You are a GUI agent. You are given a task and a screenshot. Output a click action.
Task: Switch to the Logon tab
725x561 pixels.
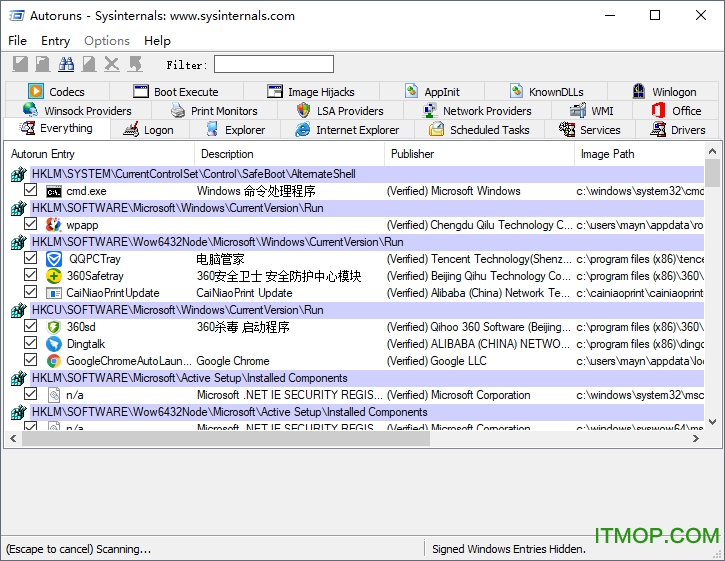[x=149, y=129]
